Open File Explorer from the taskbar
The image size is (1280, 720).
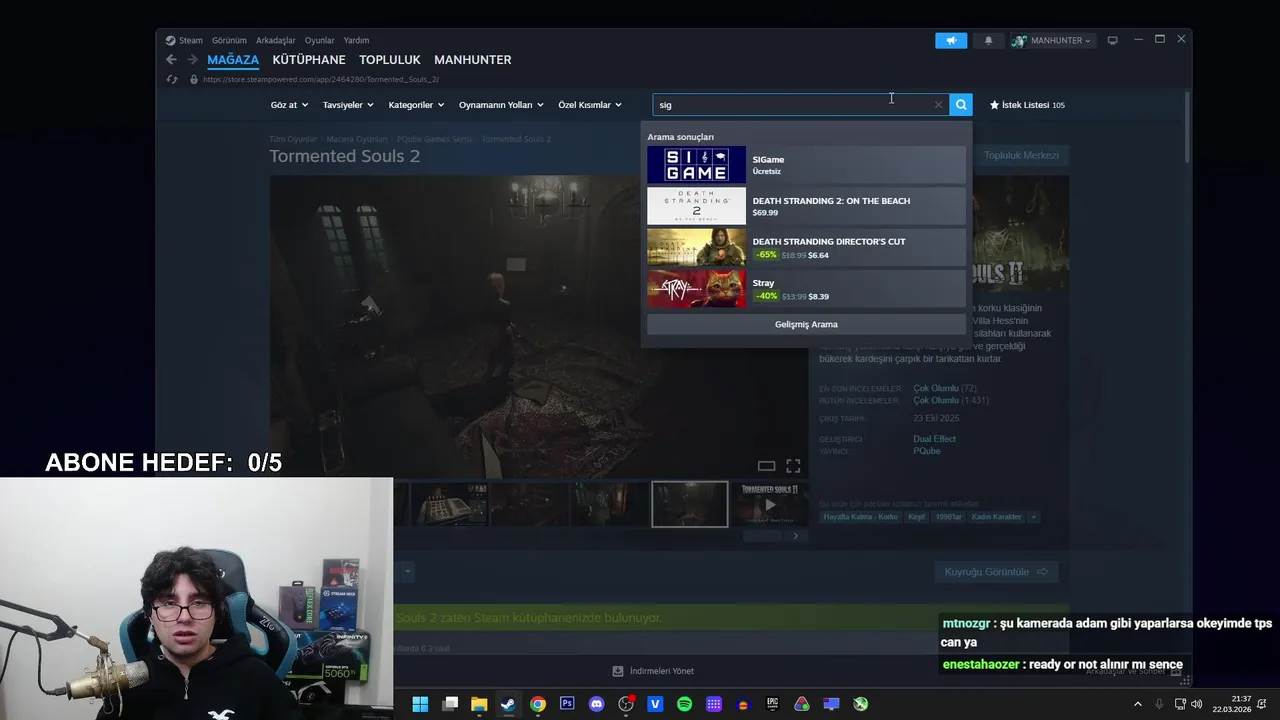tap(479, 704)
